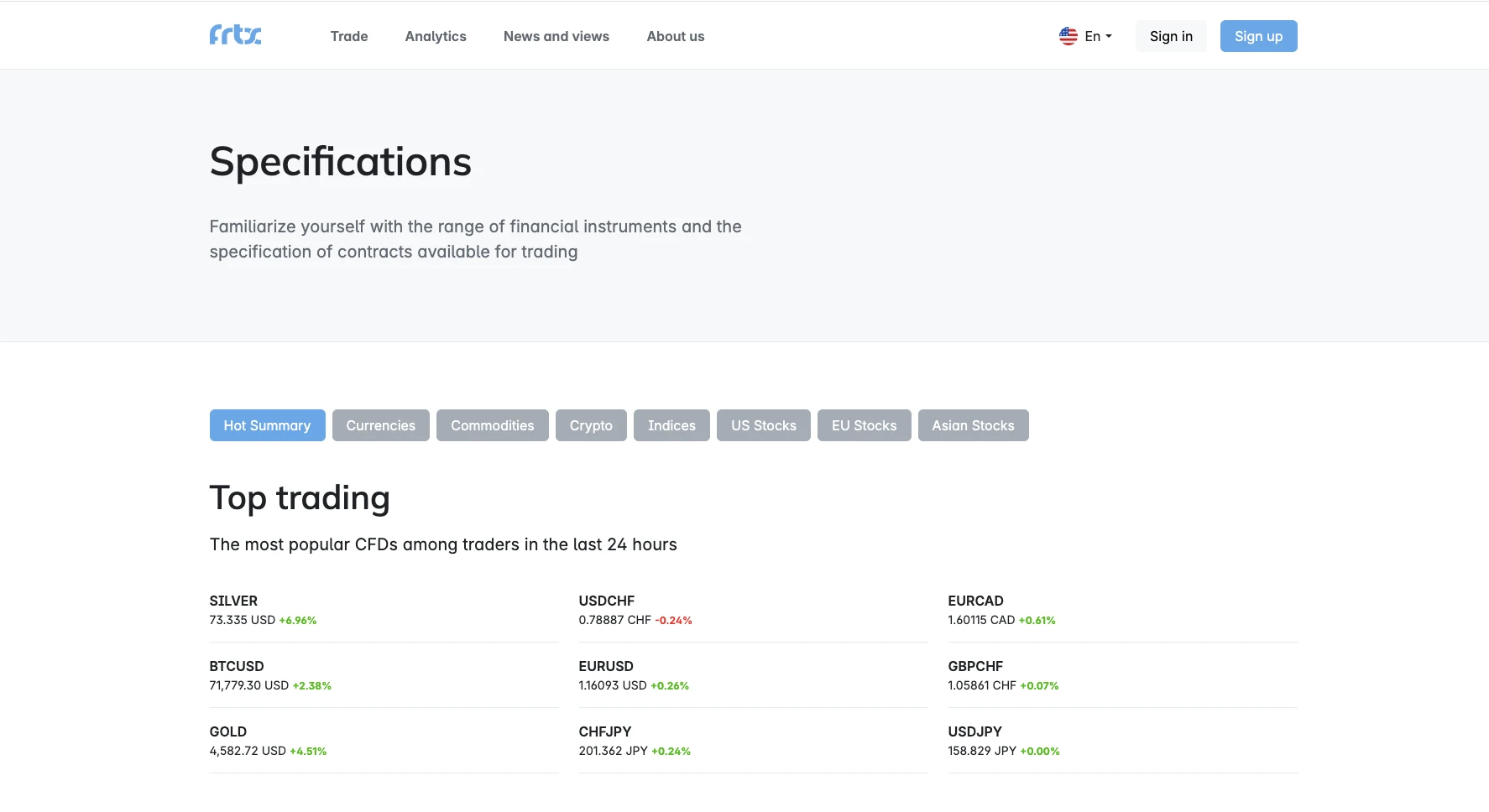Open the BTCUSD instrument
Viewport: 1489px width, 812px height.
(x=237, y=666)
